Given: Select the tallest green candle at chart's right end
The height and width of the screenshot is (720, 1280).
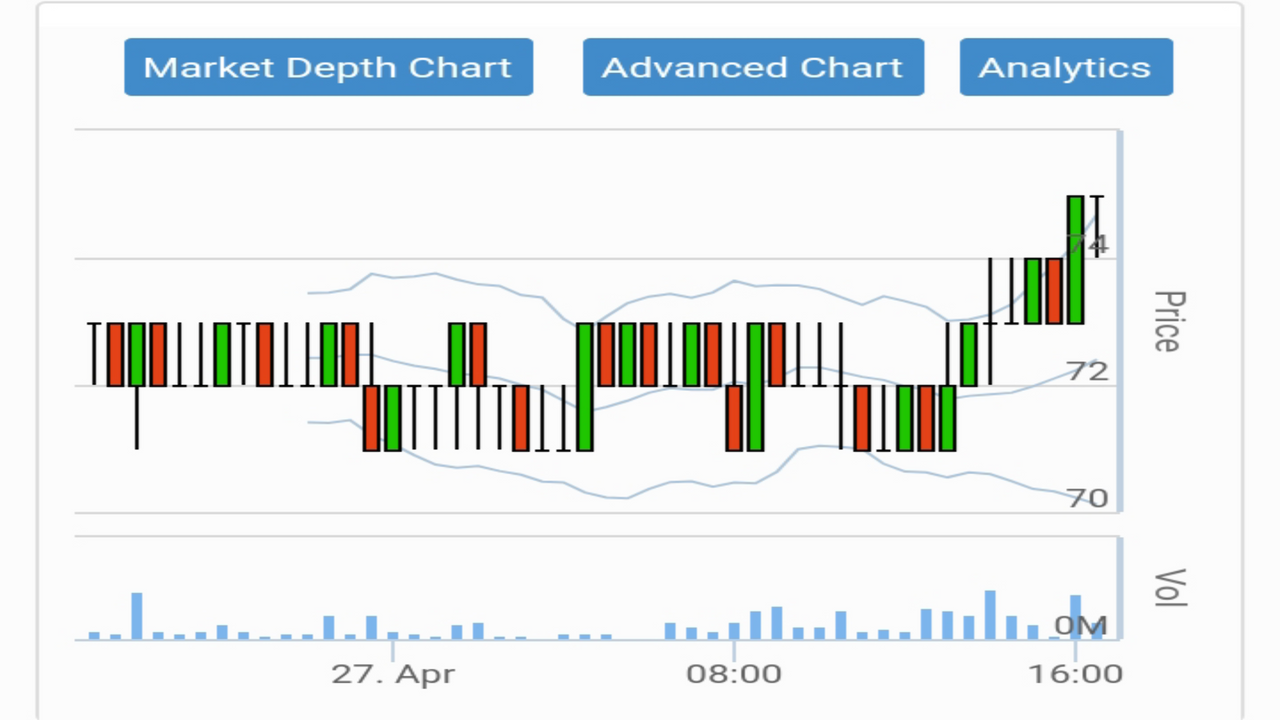Looking at the screenshot, I should 1075,259.
